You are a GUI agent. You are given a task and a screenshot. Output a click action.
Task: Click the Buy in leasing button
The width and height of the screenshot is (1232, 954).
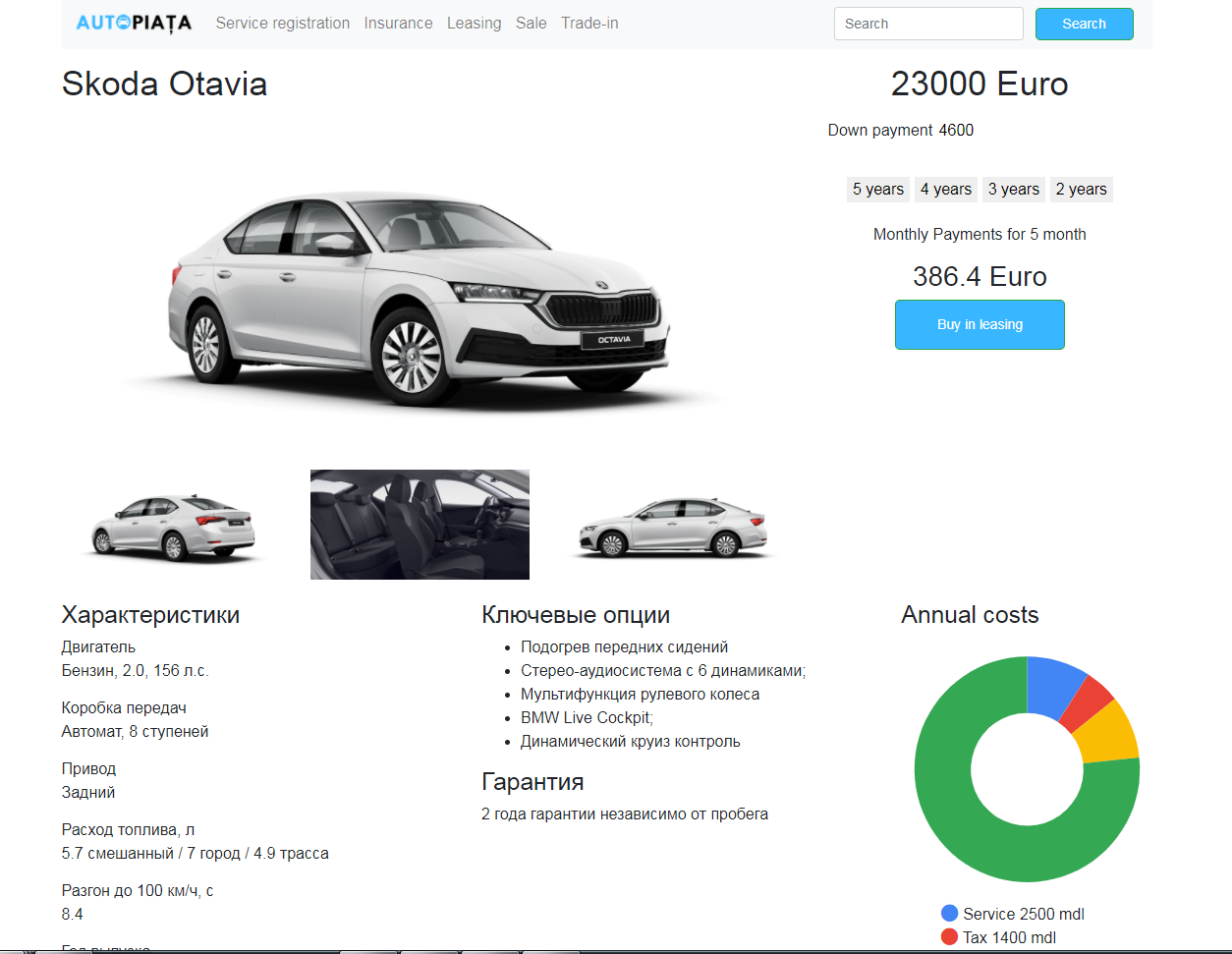980,324
